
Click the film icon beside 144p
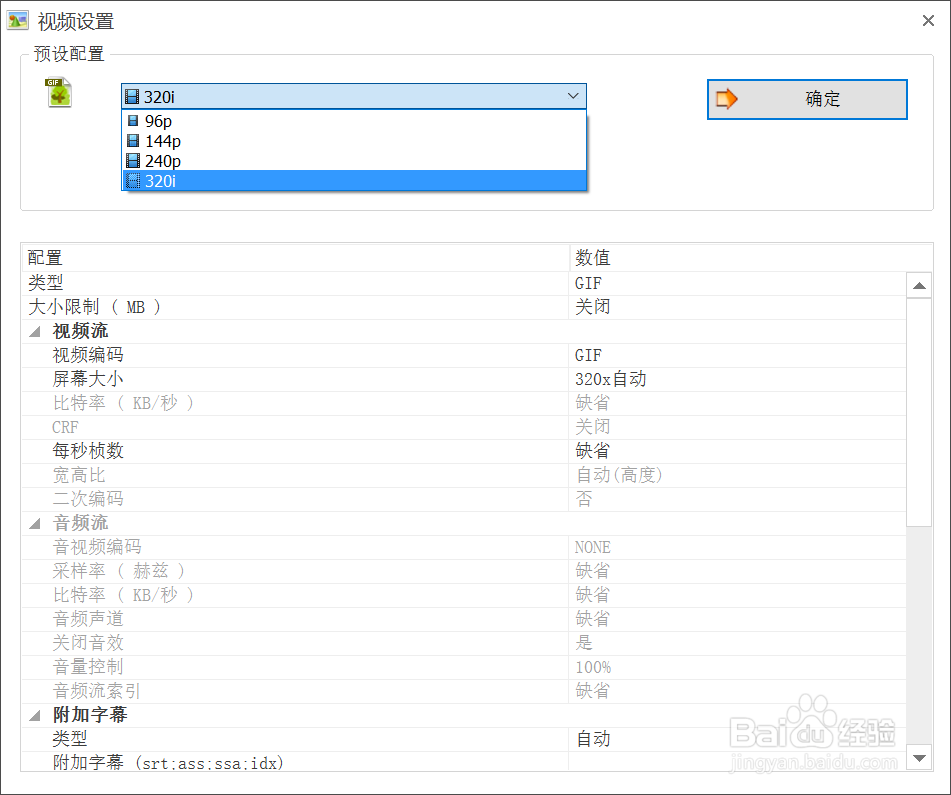(133, 141)
